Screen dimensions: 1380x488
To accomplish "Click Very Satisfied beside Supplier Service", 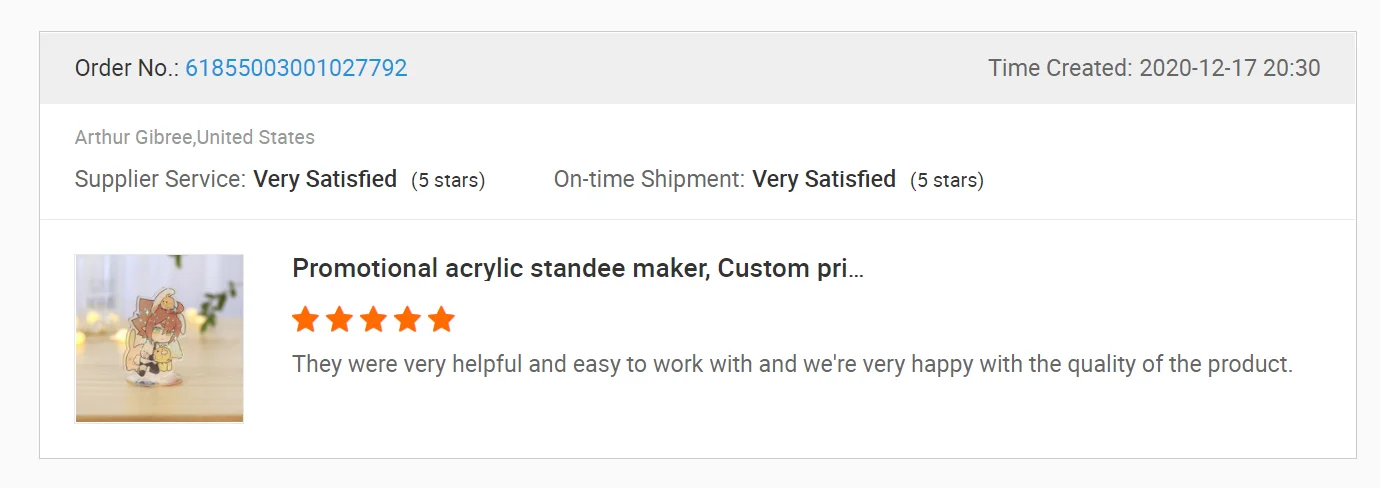I will (325, 180).
